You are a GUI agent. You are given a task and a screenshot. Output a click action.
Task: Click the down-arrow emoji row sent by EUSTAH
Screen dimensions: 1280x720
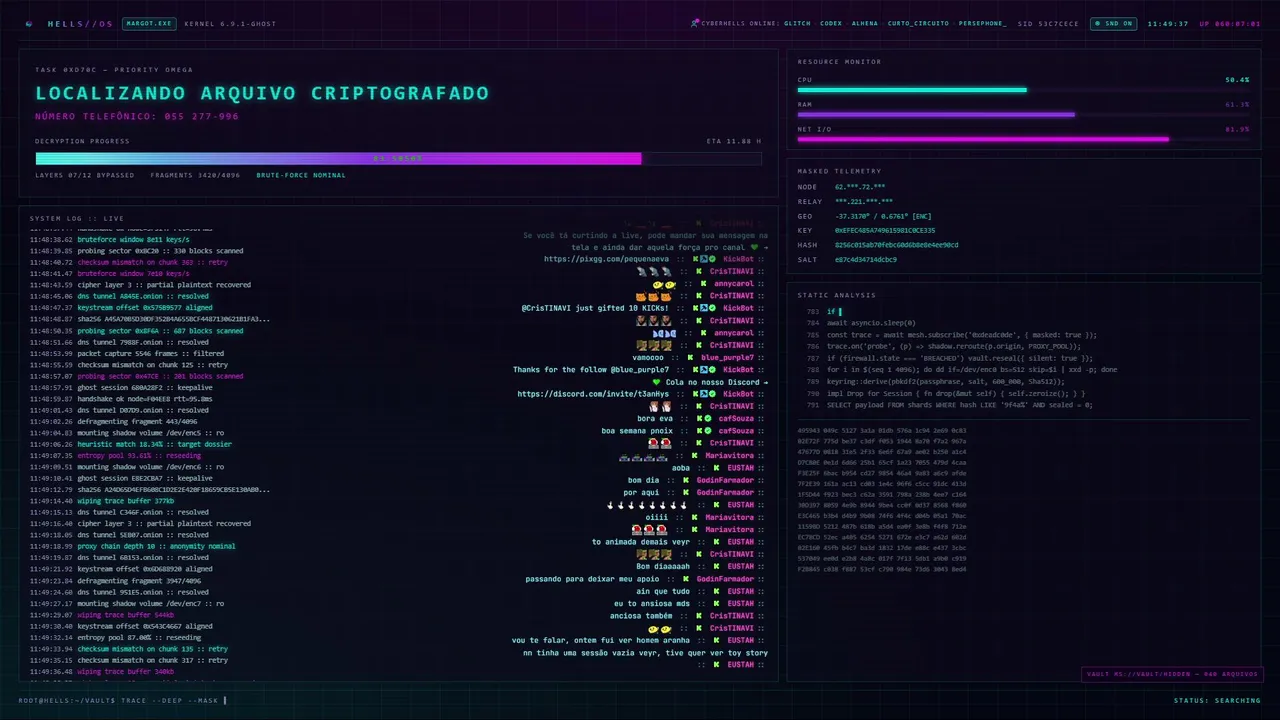(x=647, y=505)
